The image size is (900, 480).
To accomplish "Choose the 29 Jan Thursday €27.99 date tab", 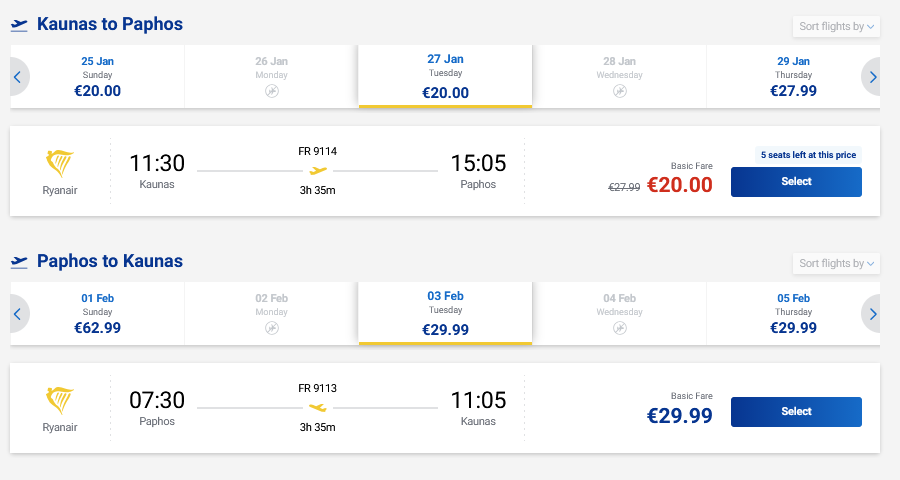I will pos(793,76).
